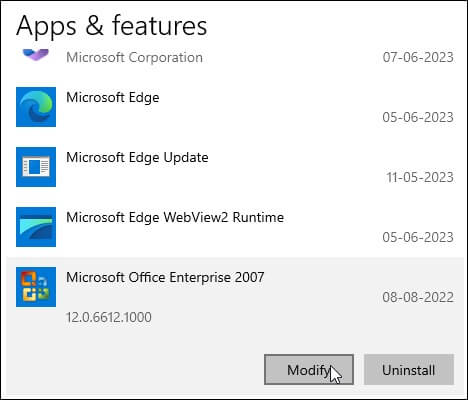
Task: Click the Apps & features heading
Action: coord(112,26)
